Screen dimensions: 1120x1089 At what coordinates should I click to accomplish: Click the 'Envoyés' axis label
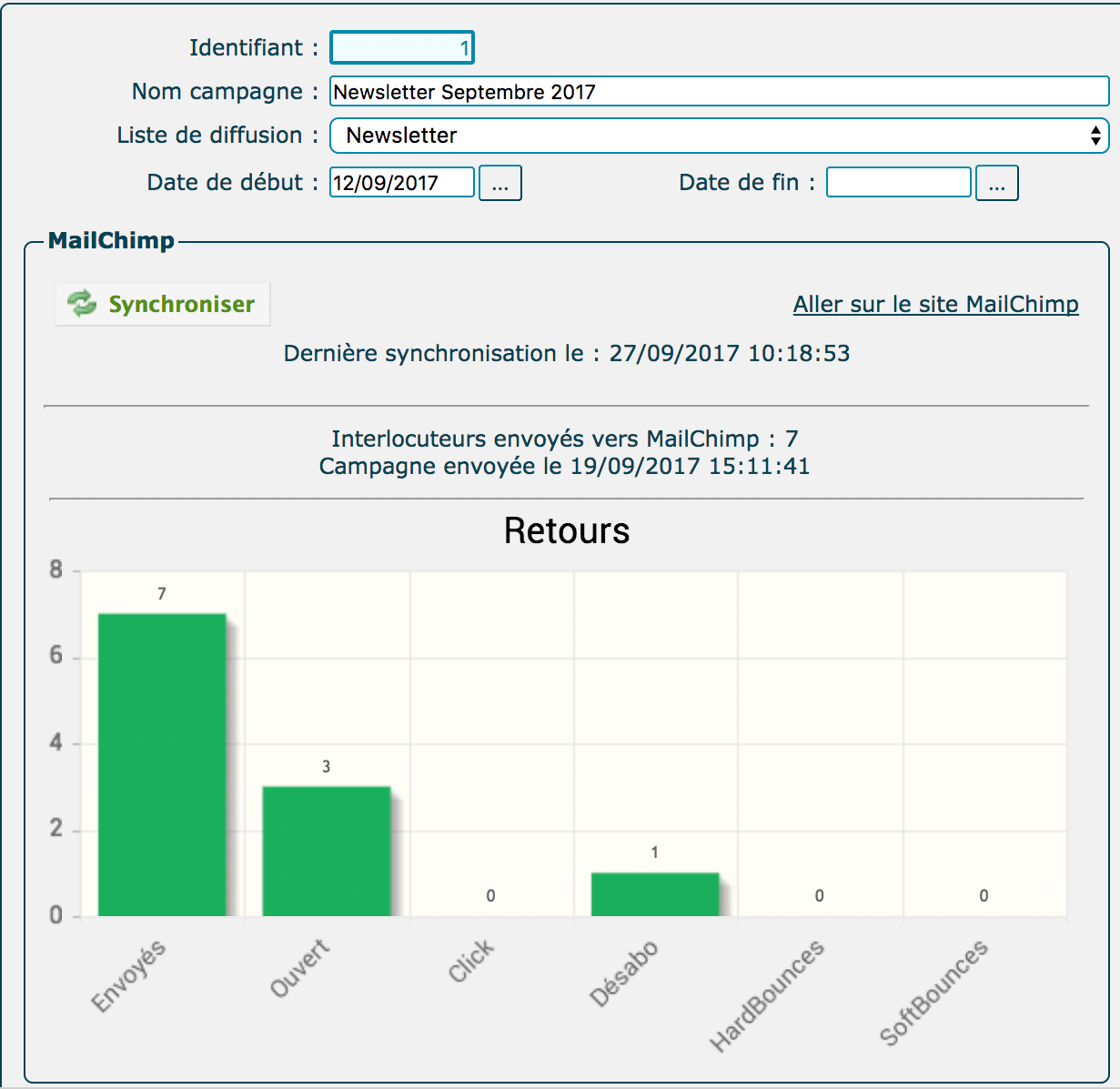(128, 976)
